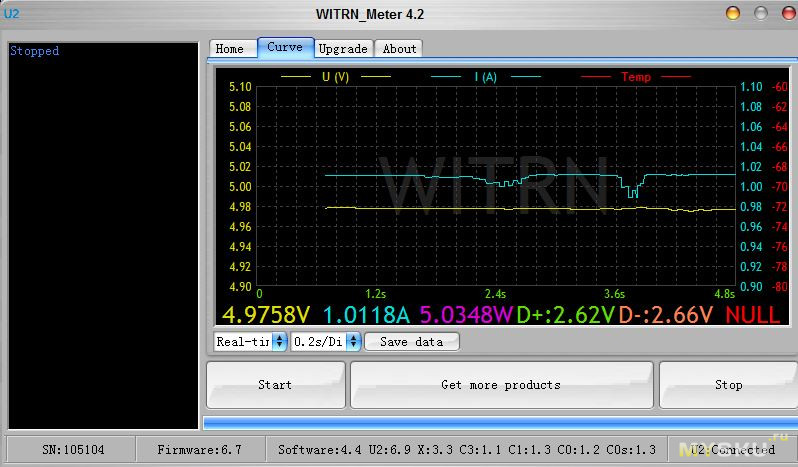Click the U2:Connected status field
Screen dimensions: 798x467
tap(733, 450)
